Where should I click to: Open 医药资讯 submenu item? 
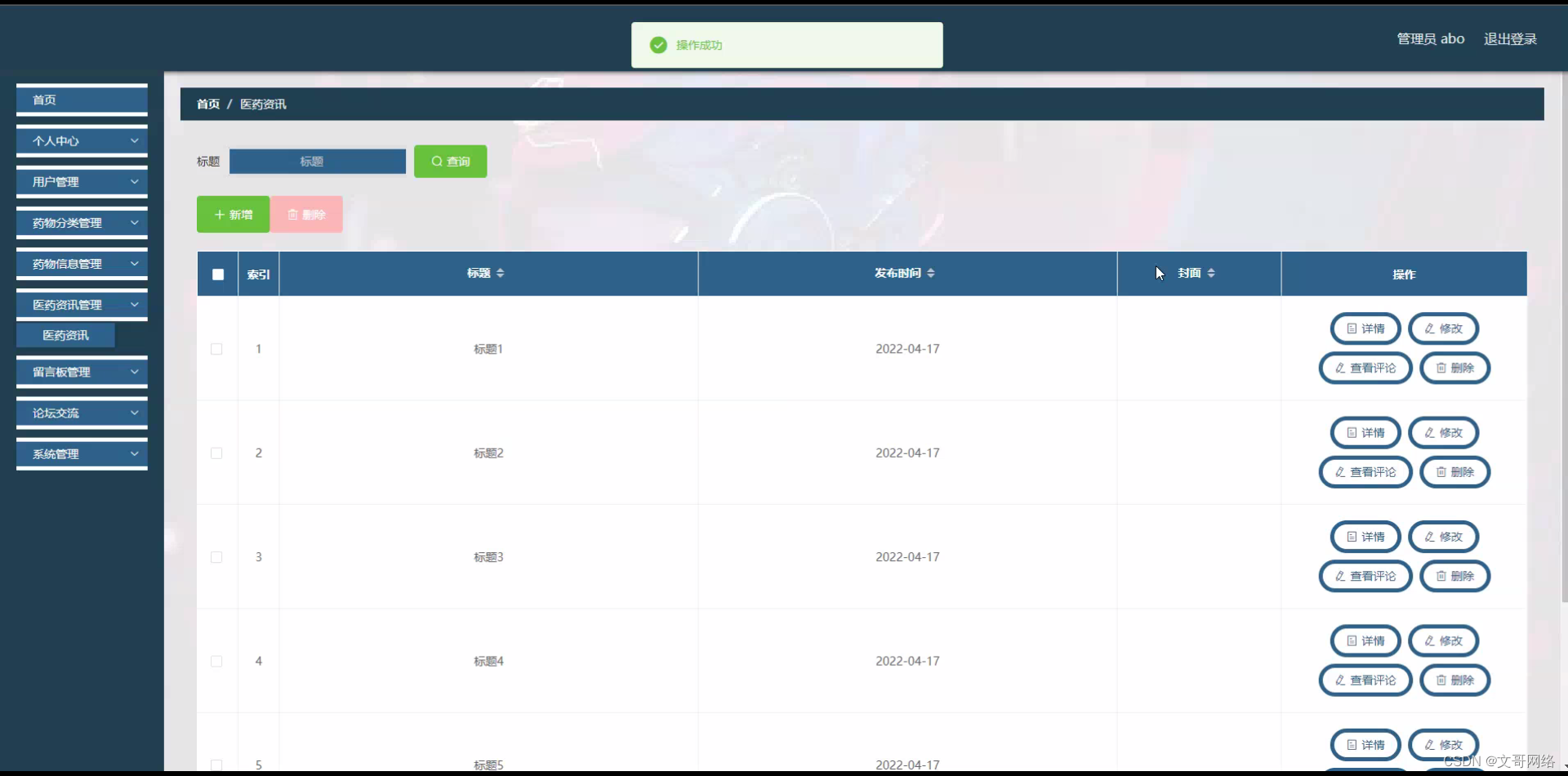point(65,335)
